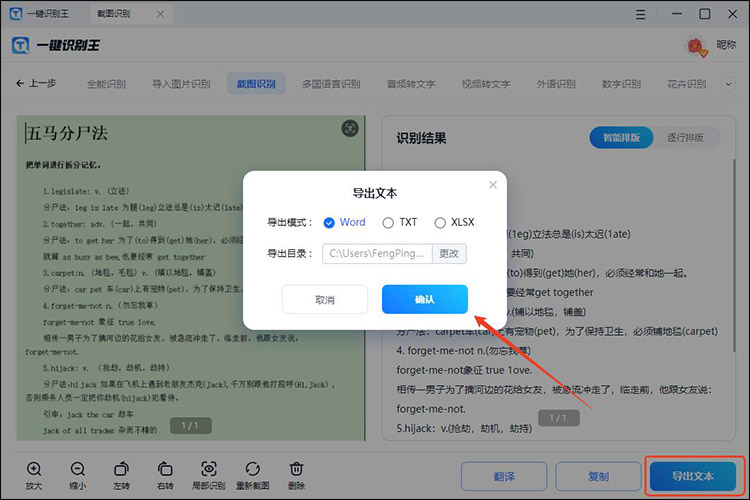Open the 音频转文字 tab
The width and height of the screenshot is (750, 500).
pyautogui.click(x=411, y=84)
